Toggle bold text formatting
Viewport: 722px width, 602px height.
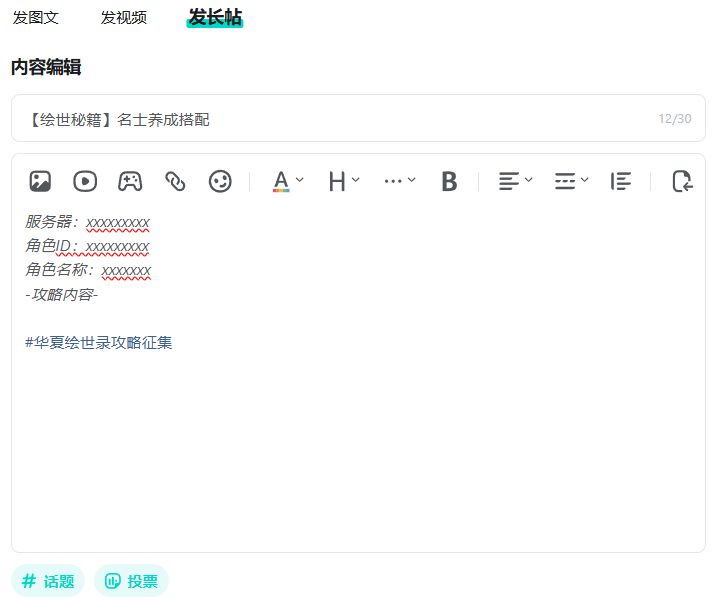pyautogui.click(x=449, y=181)
